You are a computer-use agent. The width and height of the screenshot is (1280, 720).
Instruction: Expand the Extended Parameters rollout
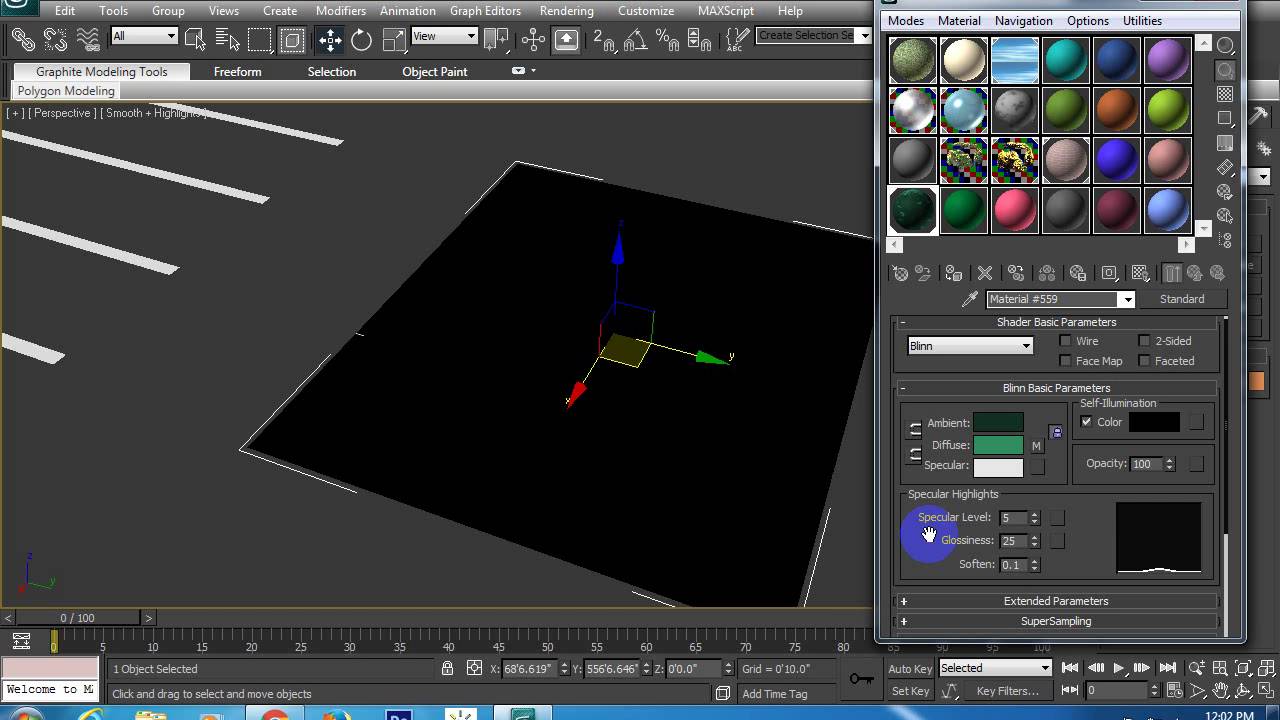coord(1056,601)
